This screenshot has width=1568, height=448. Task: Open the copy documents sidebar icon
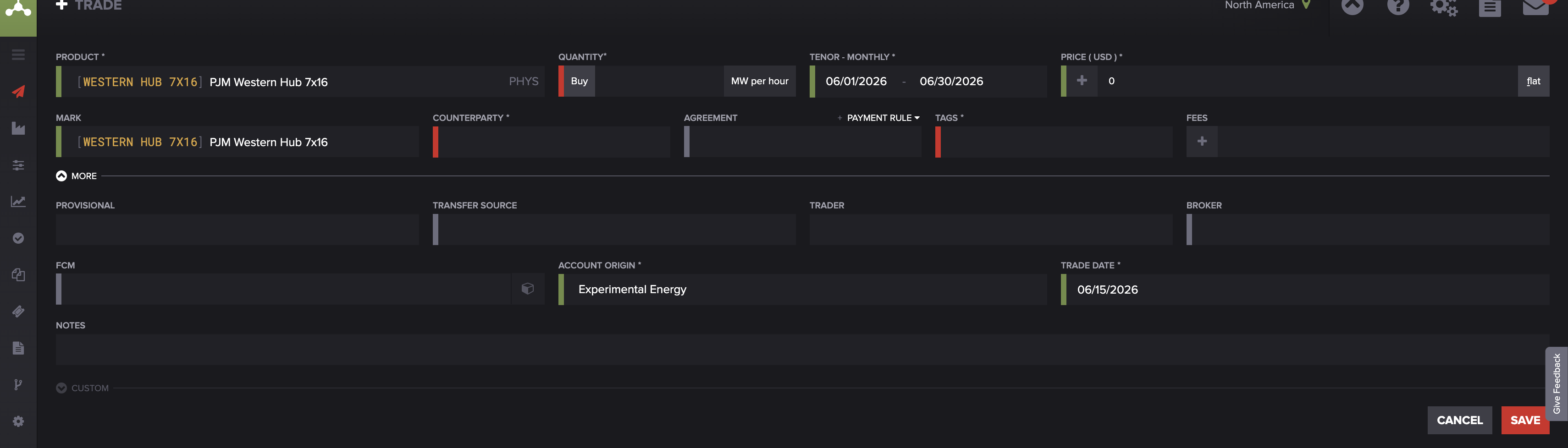coord(18,275)
